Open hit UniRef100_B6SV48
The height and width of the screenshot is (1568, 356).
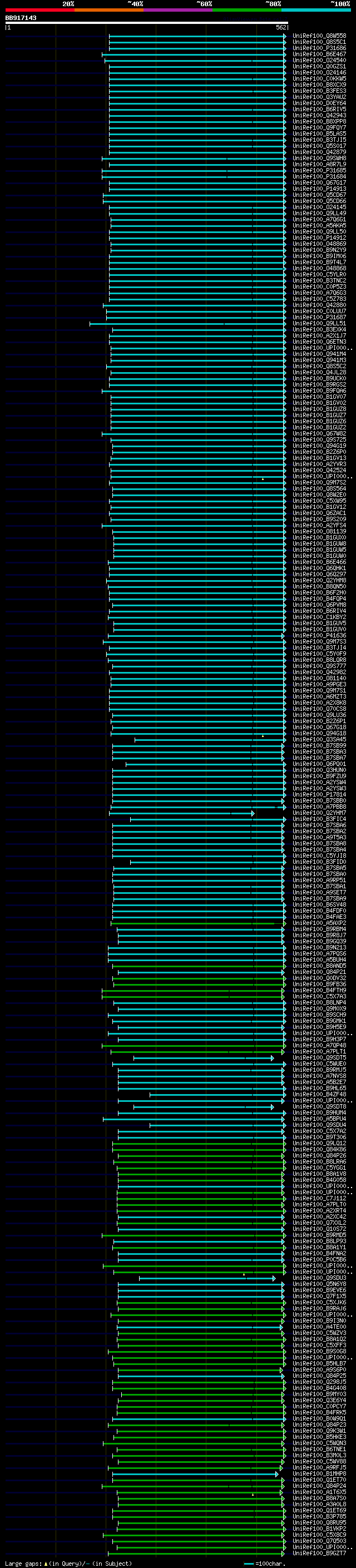click(319, 904)
